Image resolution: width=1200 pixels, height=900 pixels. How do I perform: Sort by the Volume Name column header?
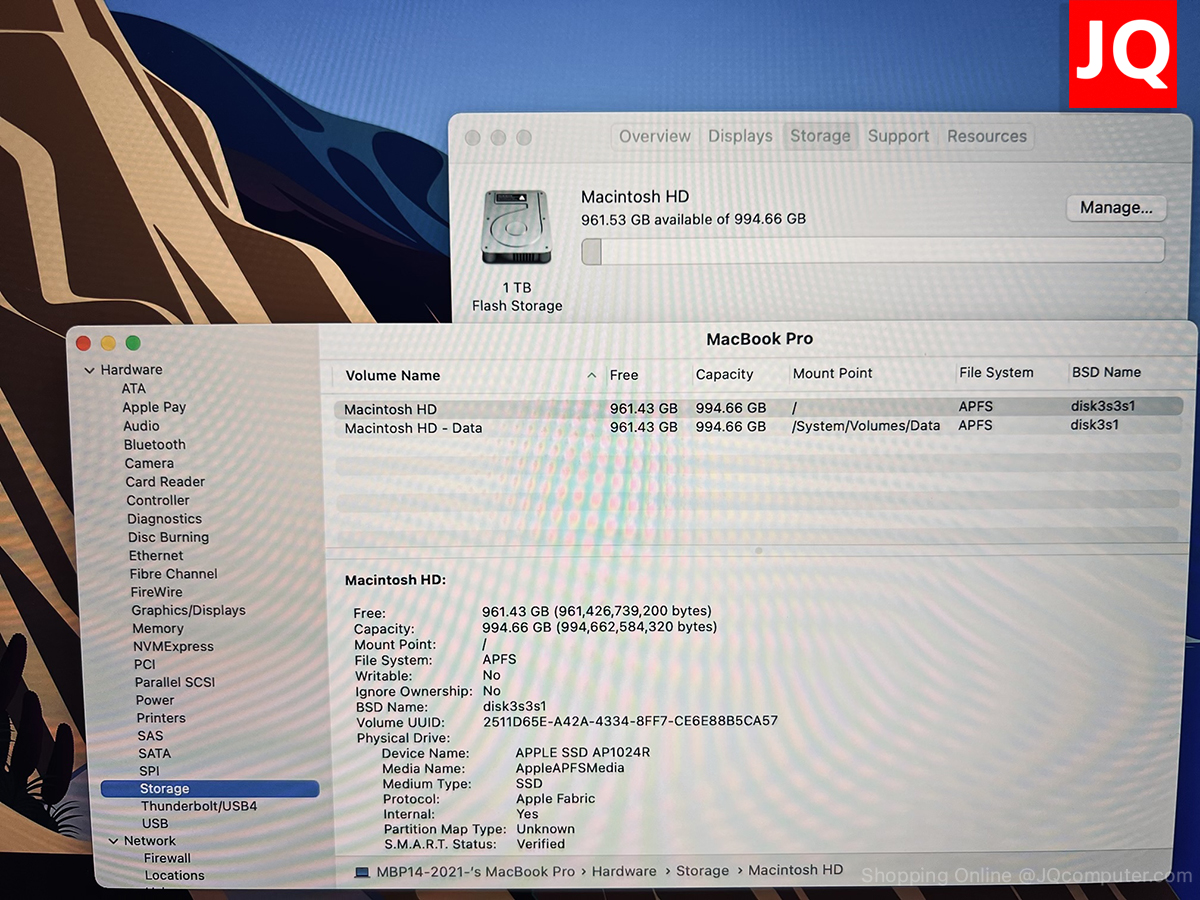tap(392, 376)
